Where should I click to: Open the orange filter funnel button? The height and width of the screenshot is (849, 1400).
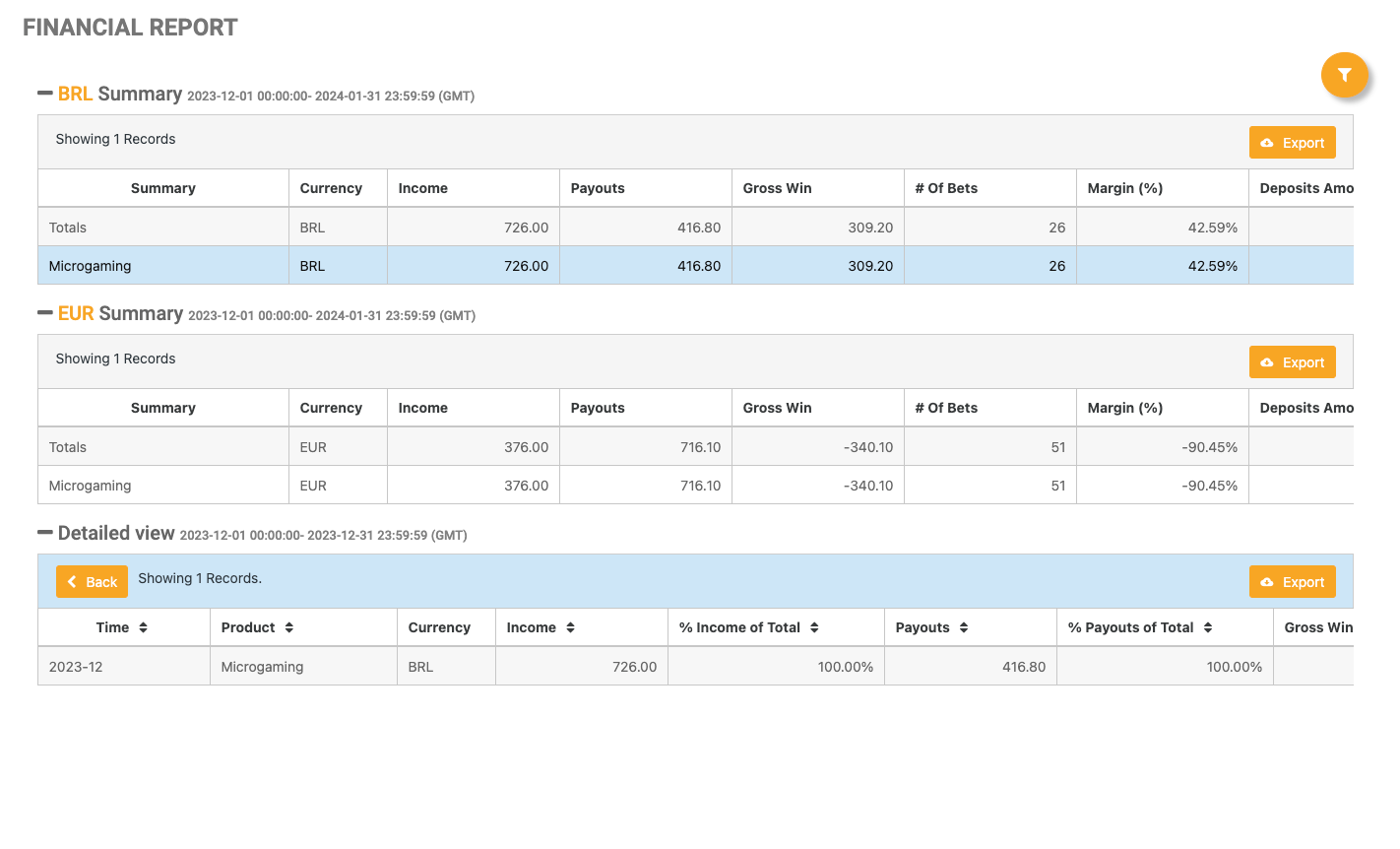pos(1344,75)
